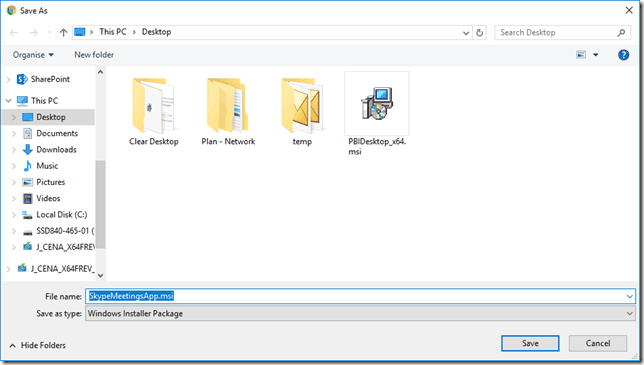The width and height of the screenshot is (644, 365).
Task: Go back using the left arrow
Action: coord(14,32)
